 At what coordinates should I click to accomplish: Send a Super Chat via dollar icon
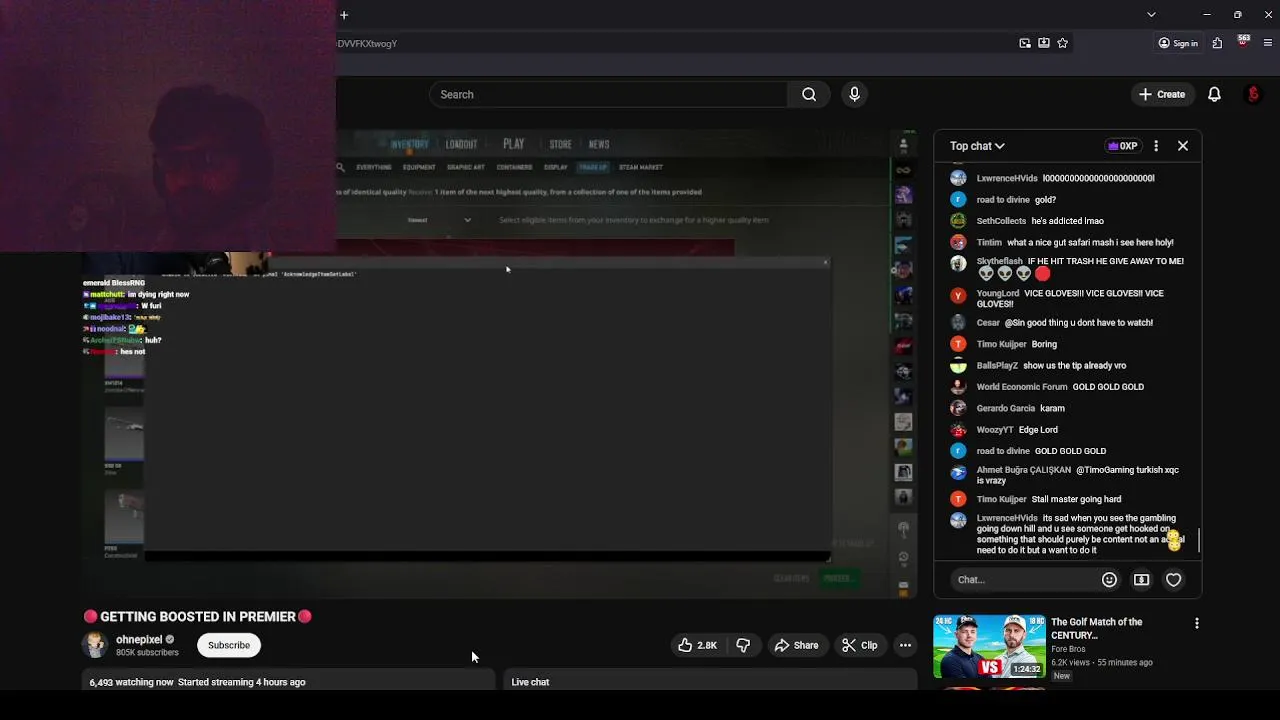pyautogui.click(x=1141, y=579)
